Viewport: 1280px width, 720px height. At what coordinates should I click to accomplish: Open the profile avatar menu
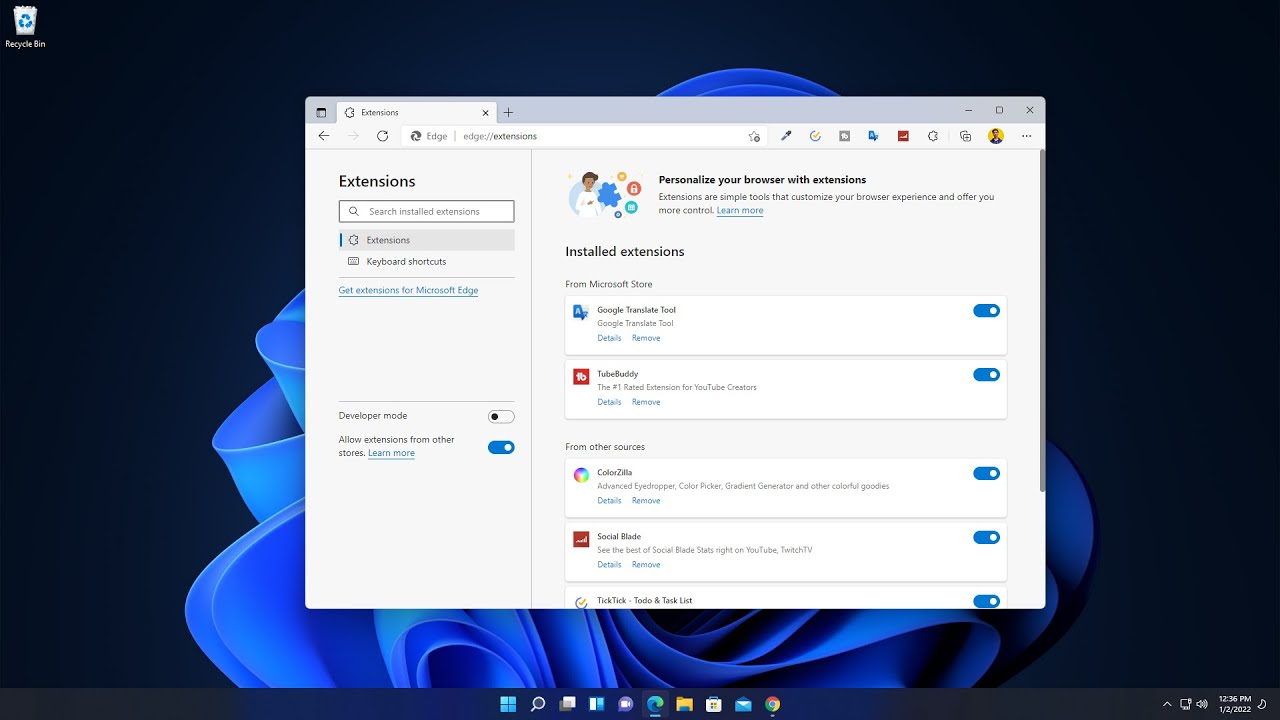point(996,136)
